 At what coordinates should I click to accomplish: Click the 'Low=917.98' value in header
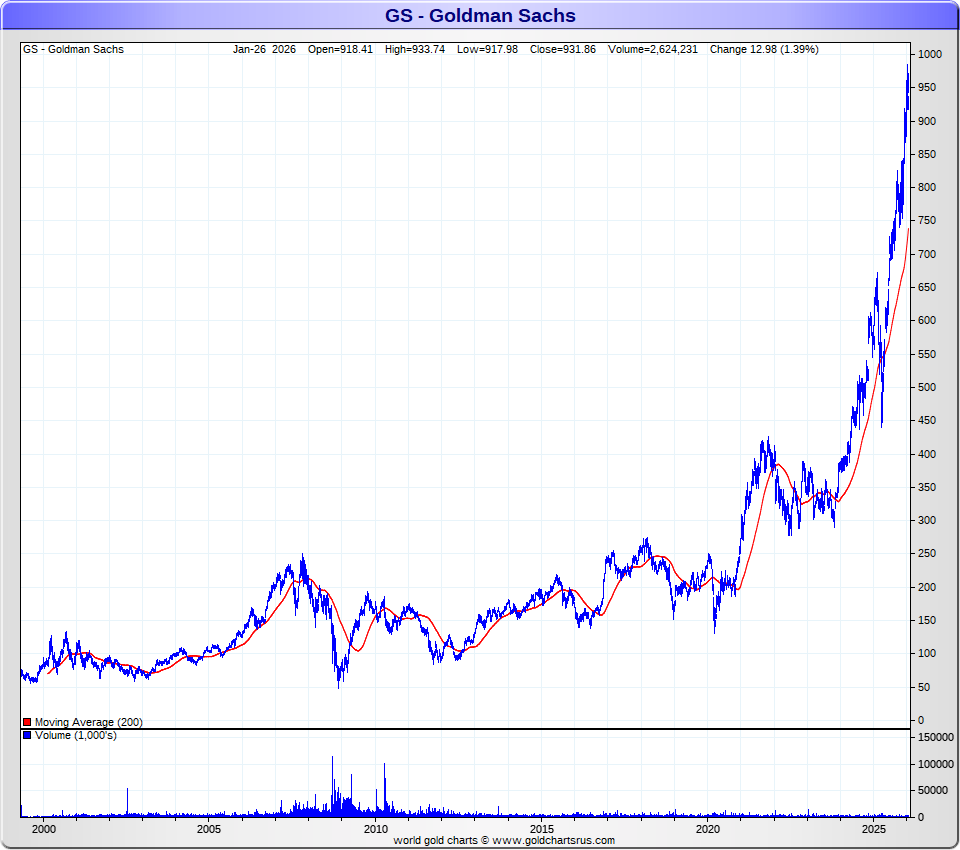tap(487, 49)
